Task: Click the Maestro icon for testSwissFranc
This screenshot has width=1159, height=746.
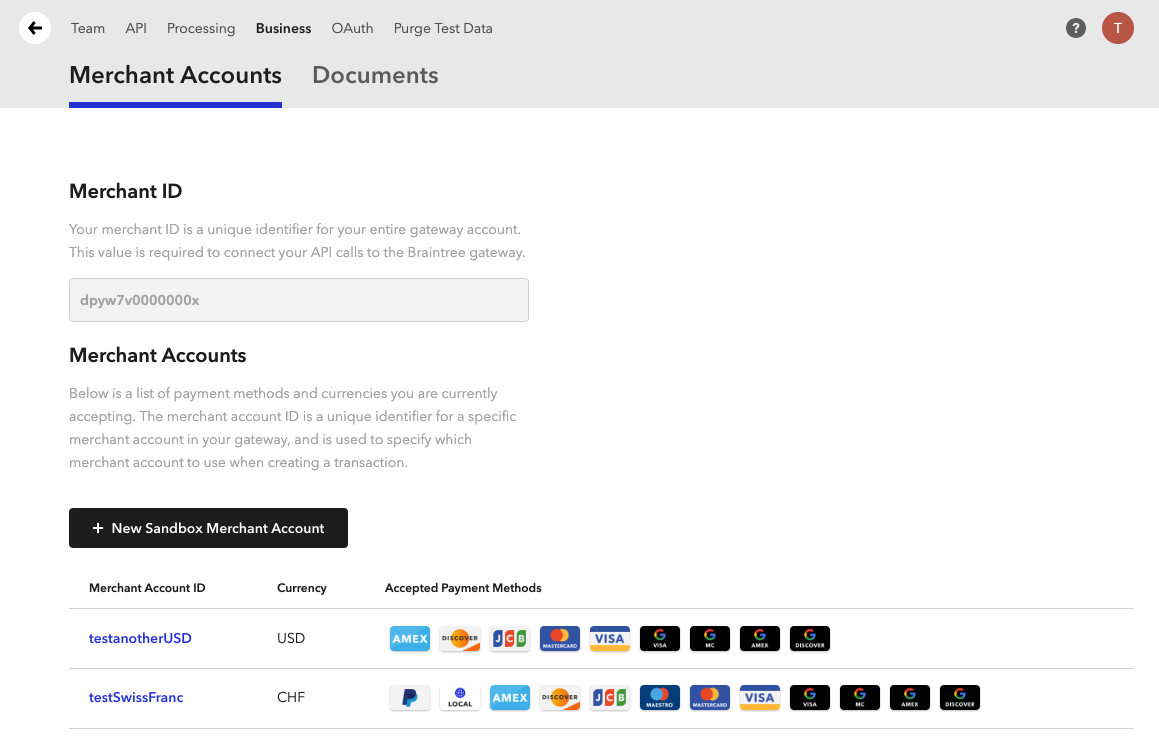Action: click(659, 697)
